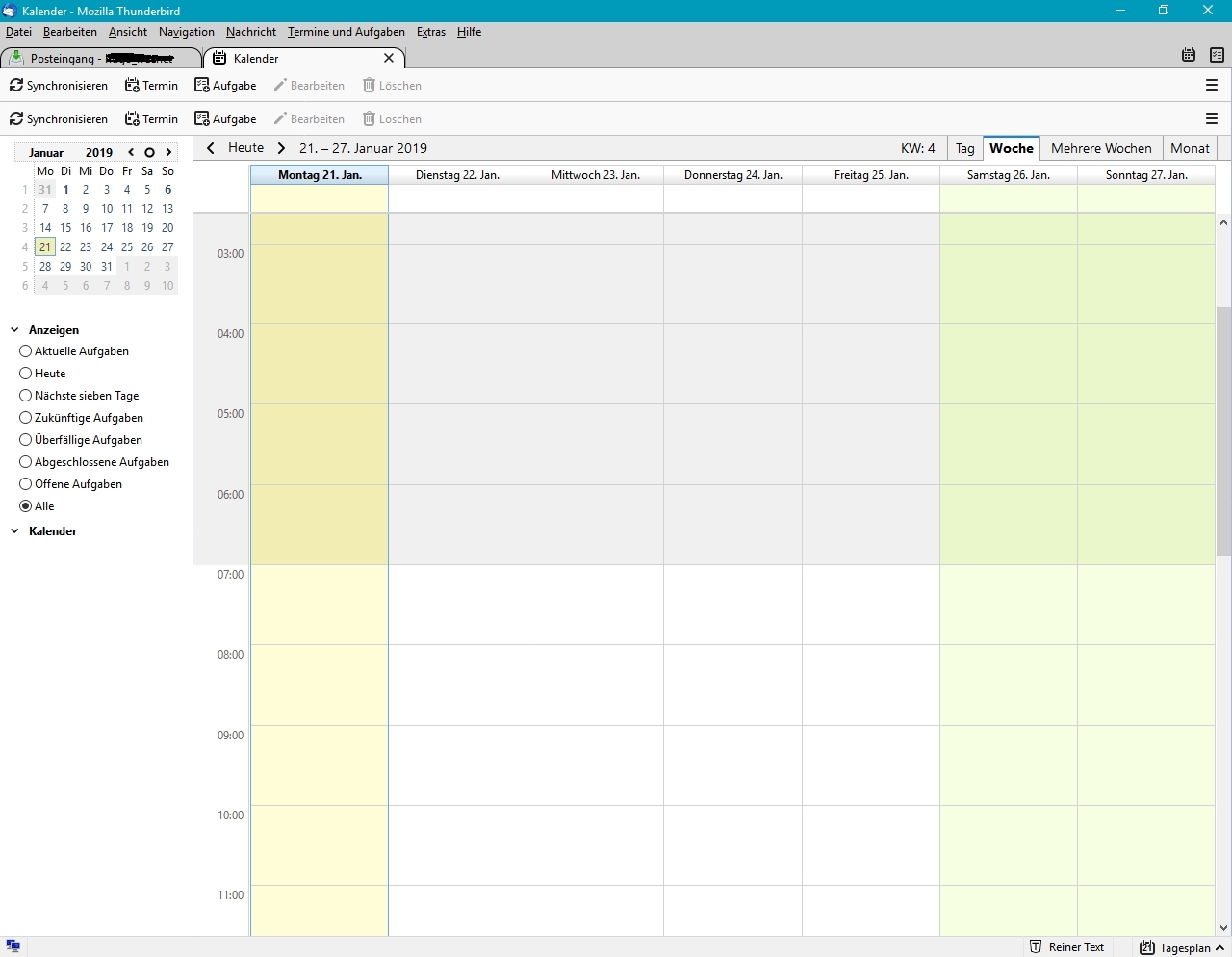Click the online status icon in the status bar

click(13, 946)
